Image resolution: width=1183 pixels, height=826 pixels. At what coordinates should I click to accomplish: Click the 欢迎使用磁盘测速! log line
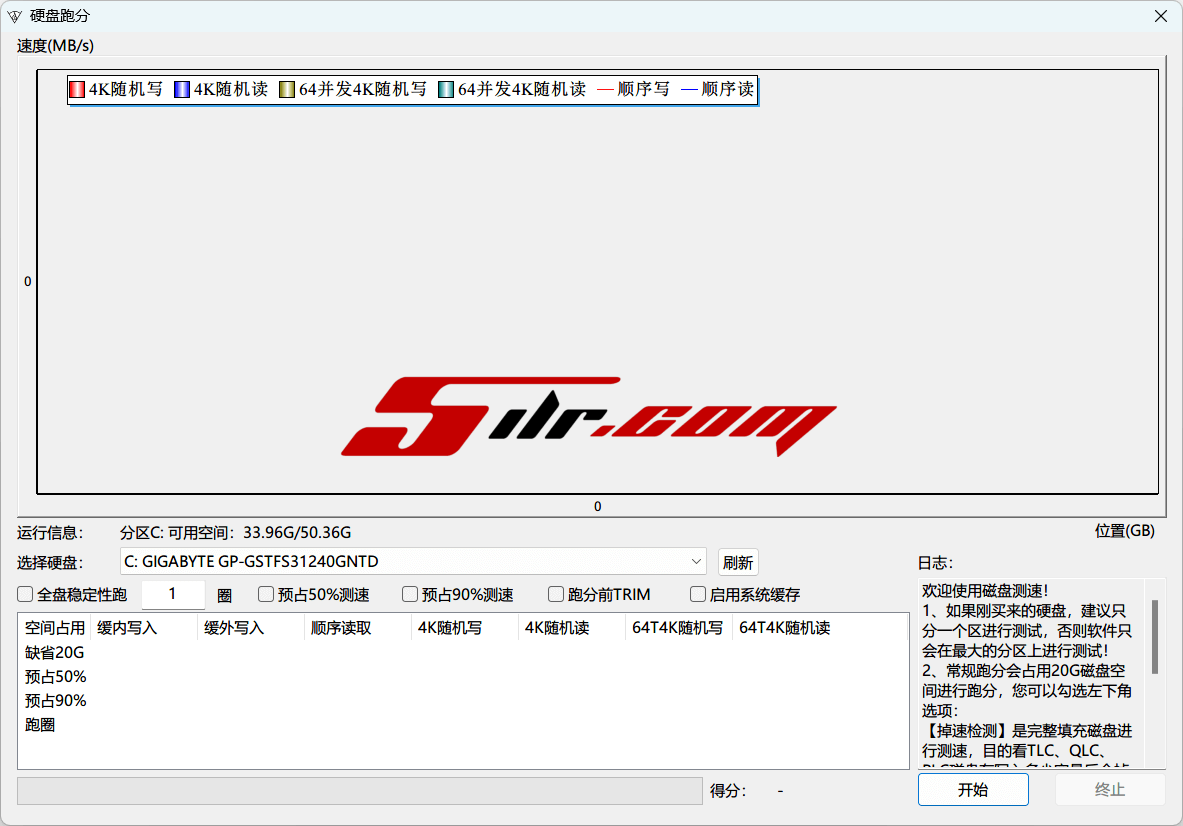[985, 591]
